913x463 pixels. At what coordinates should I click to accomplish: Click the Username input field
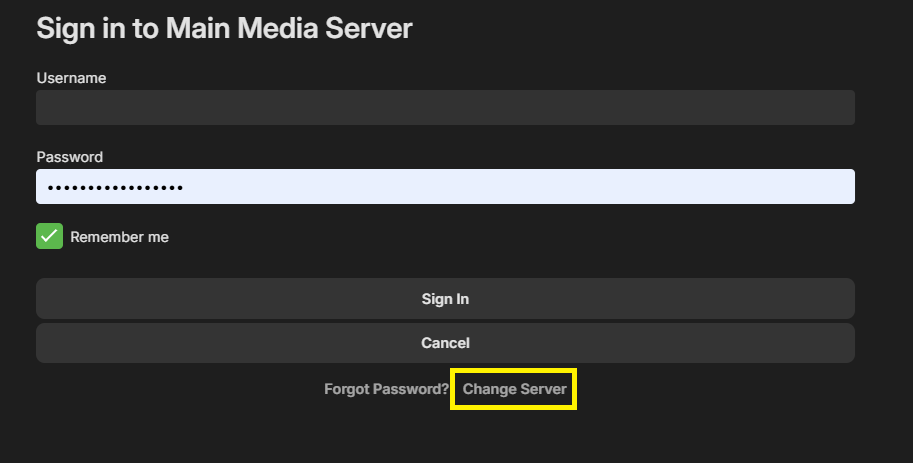(x=445, y=108)
